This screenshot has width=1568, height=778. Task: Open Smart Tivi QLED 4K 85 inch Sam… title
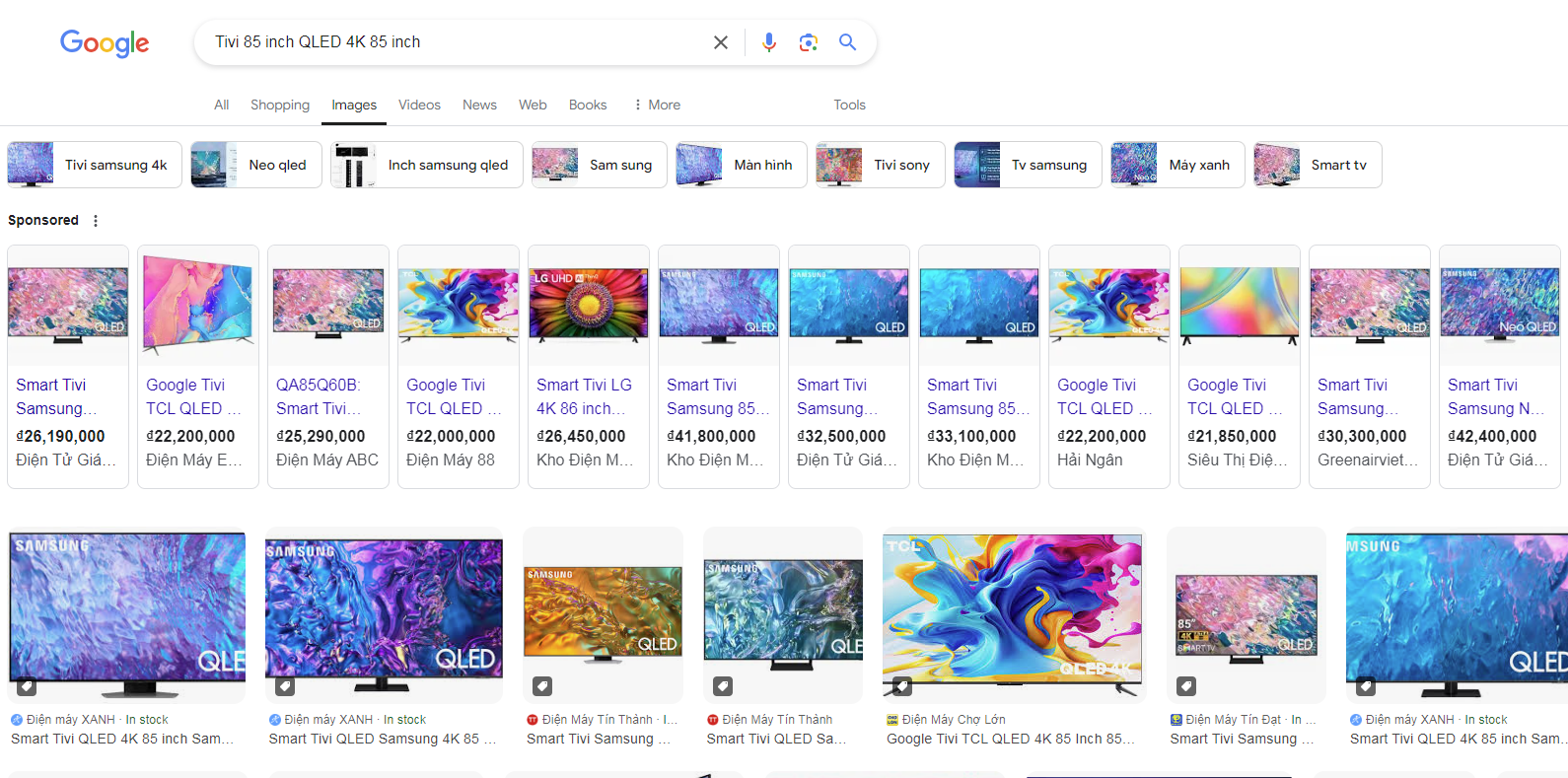point(122,739)
